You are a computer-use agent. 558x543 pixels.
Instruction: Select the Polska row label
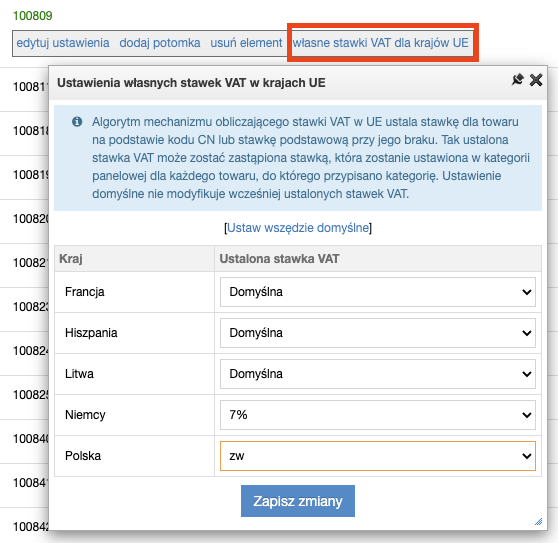(x=83, y=456)
